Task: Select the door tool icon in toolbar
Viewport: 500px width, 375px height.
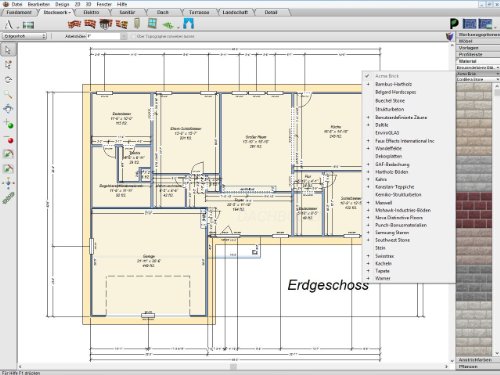Action: coord(137,24)
